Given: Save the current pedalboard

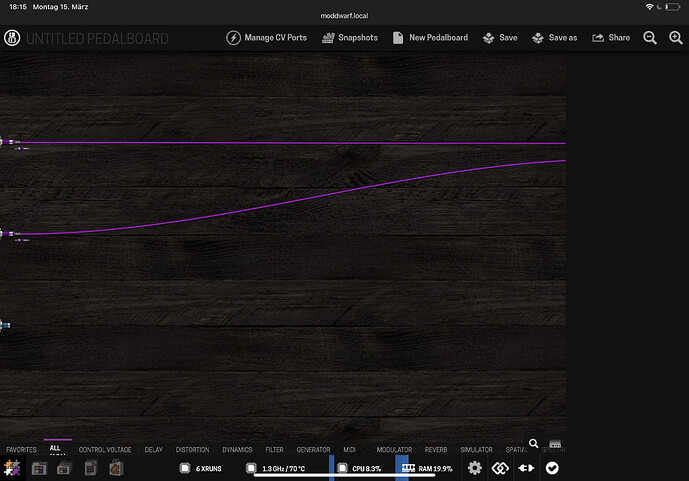Looking at the screenshot, I should tap(500, 38).
